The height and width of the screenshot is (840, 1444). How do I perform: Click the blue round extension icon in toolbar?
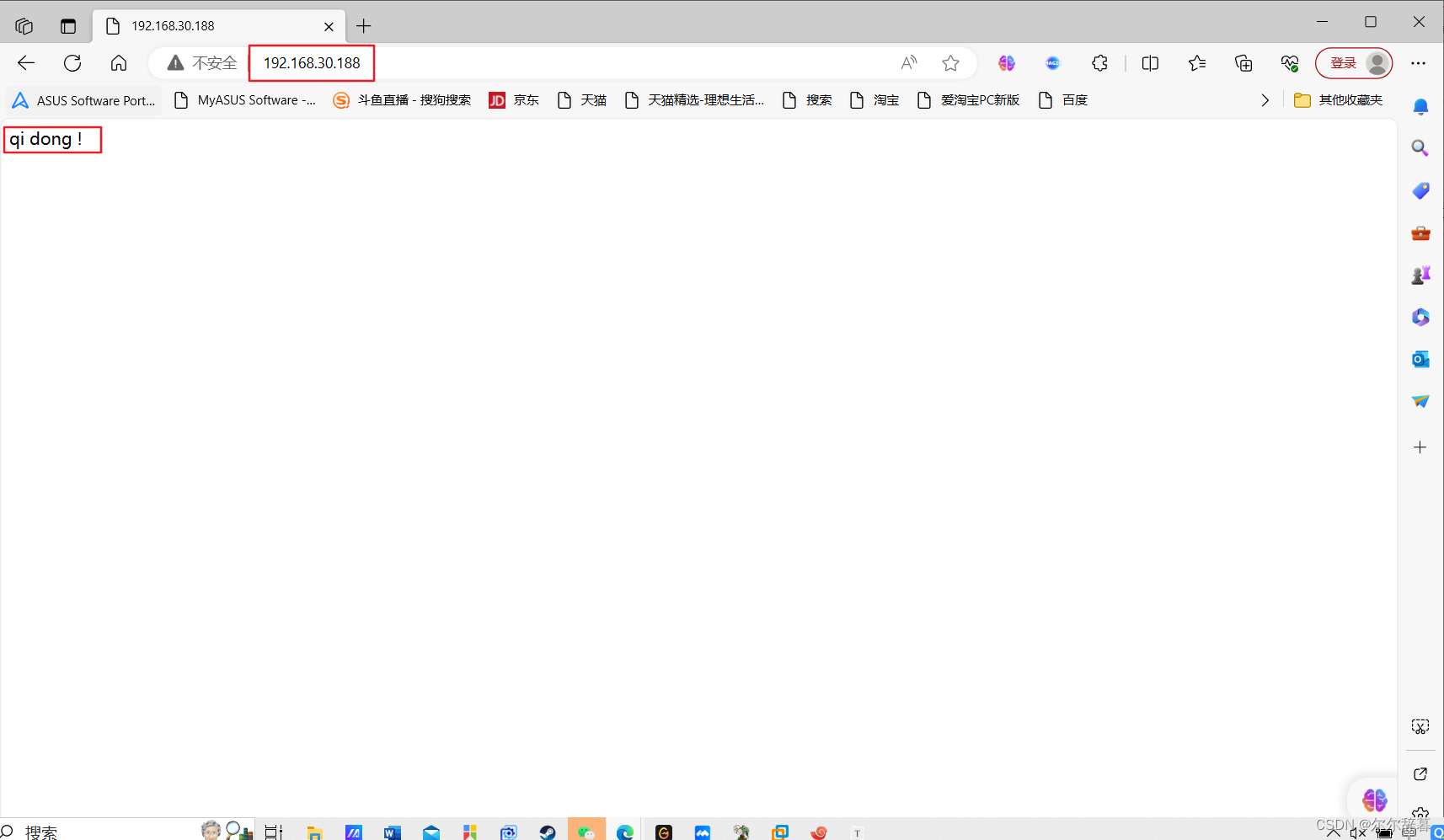pos(1052,63)
